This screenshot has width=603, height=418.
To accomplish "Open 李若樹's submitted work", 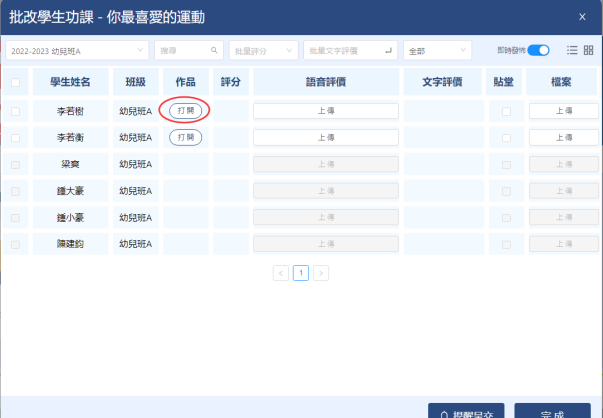I will (185, 111).
